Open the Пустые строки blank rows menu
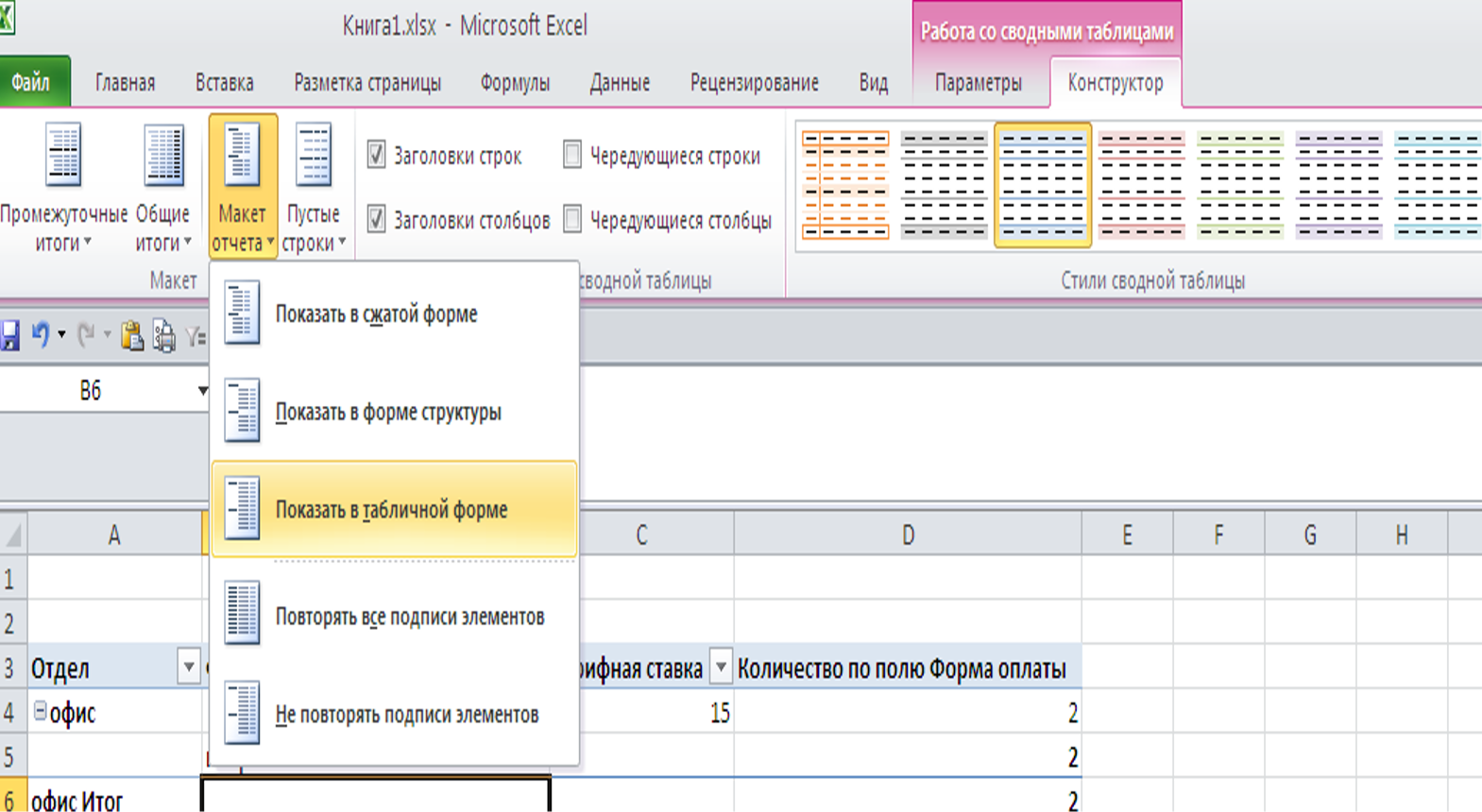Image resolution: width=1482 pixels, height=812 pixels. (314, 187)
